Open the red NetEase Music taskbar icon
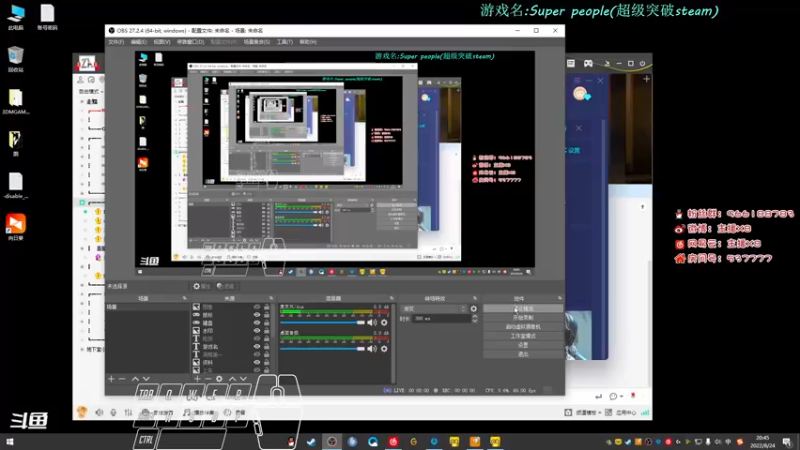 tap(393, 442)
